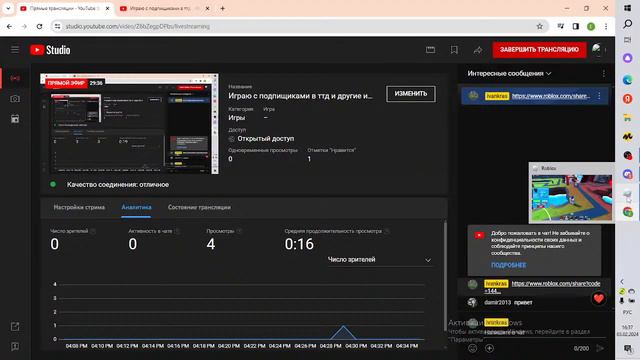Open the Chrome side panel icon
Image resolution: width=640 pixels, height=360 pixels.
tap(576, 27)
